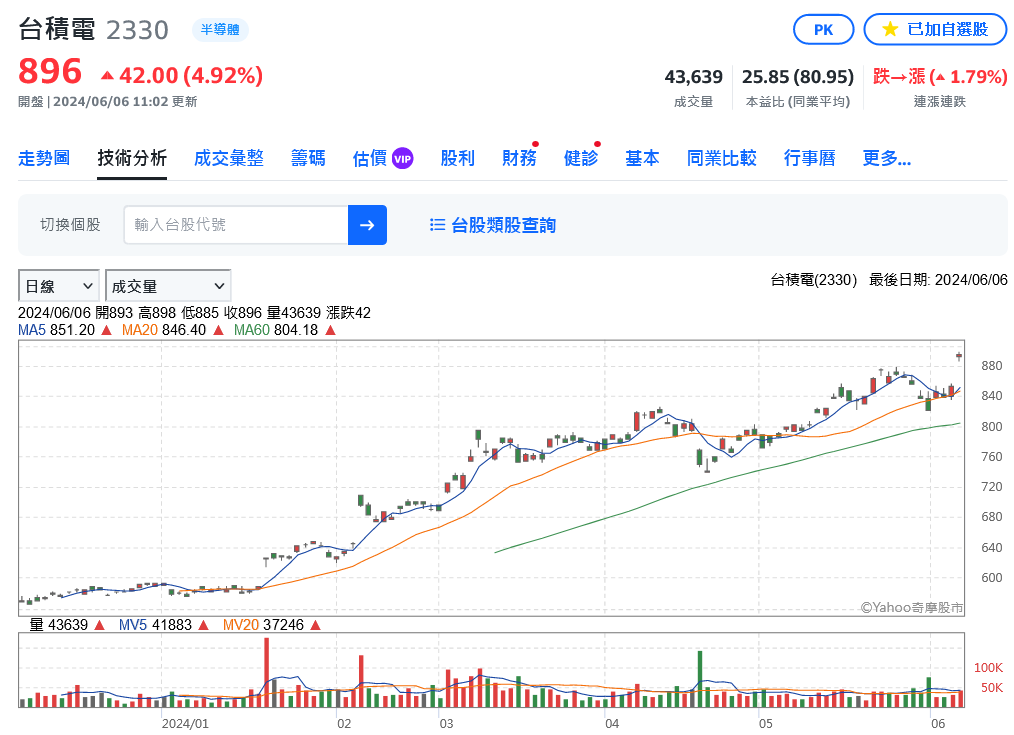The height and width of the screenshot is (735, 1014).
Task: Expand the 更多... menu
Action: tap(887, 158)
